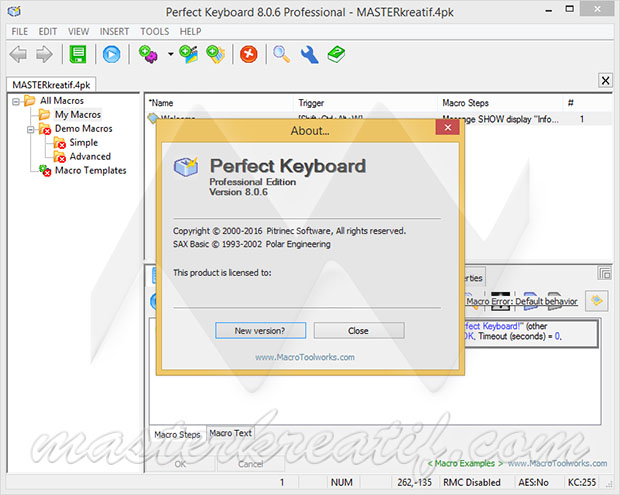Collapse the All Macros tree node
The width and height of the screenshot is (620, 495).
tap(15, 102)
